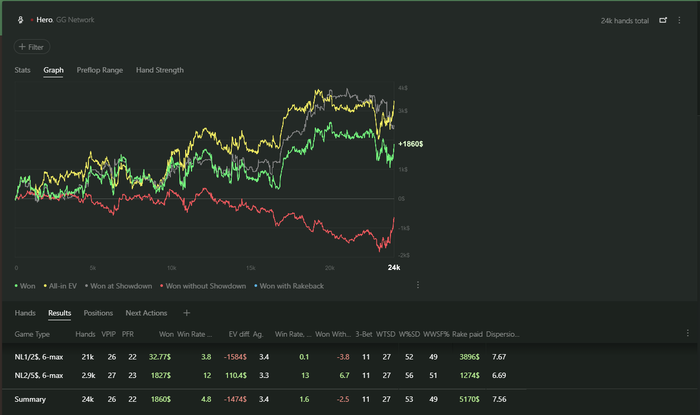
Task: Sort by the Won column header
Action: click(166, 334)
